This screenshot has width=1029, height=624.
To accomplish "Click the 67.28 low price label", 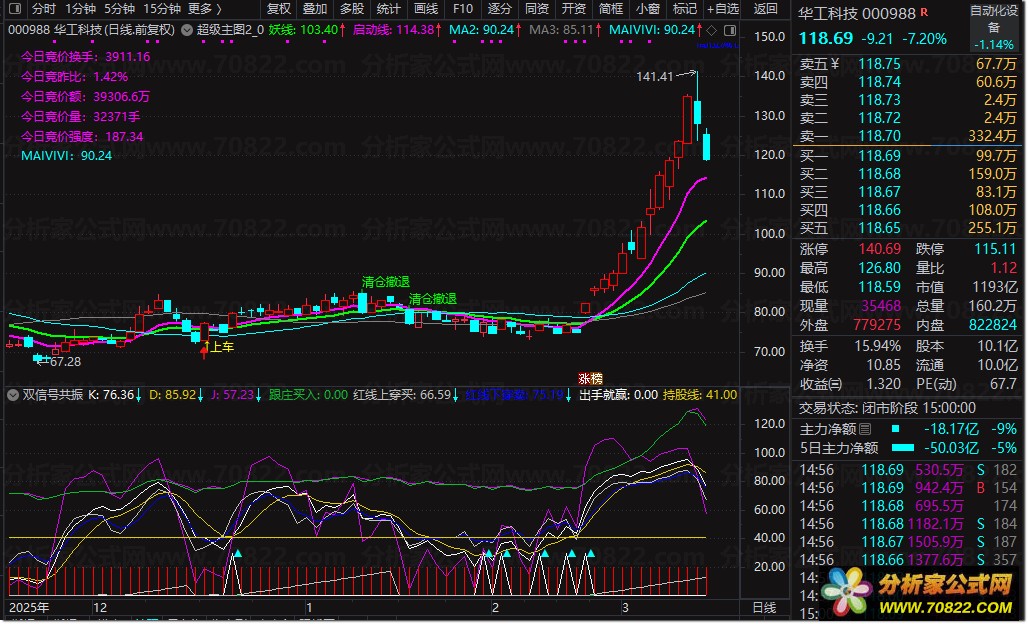I will [x=65, y=362].
